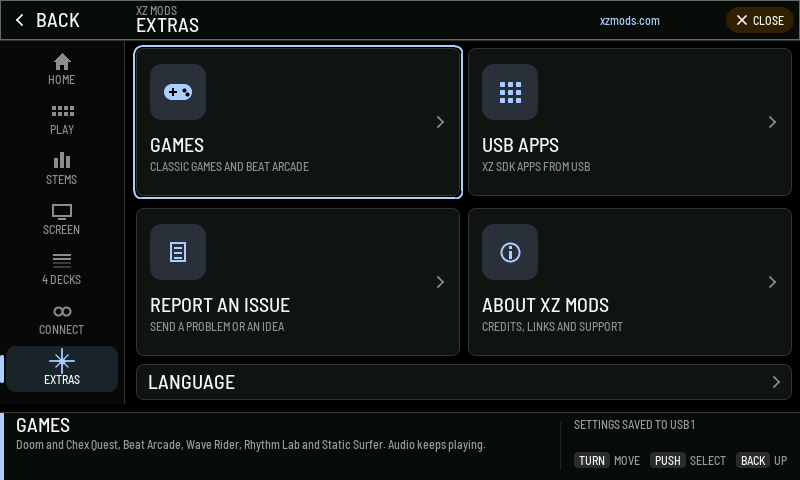Click the PUSH key hint

point(667,461)
